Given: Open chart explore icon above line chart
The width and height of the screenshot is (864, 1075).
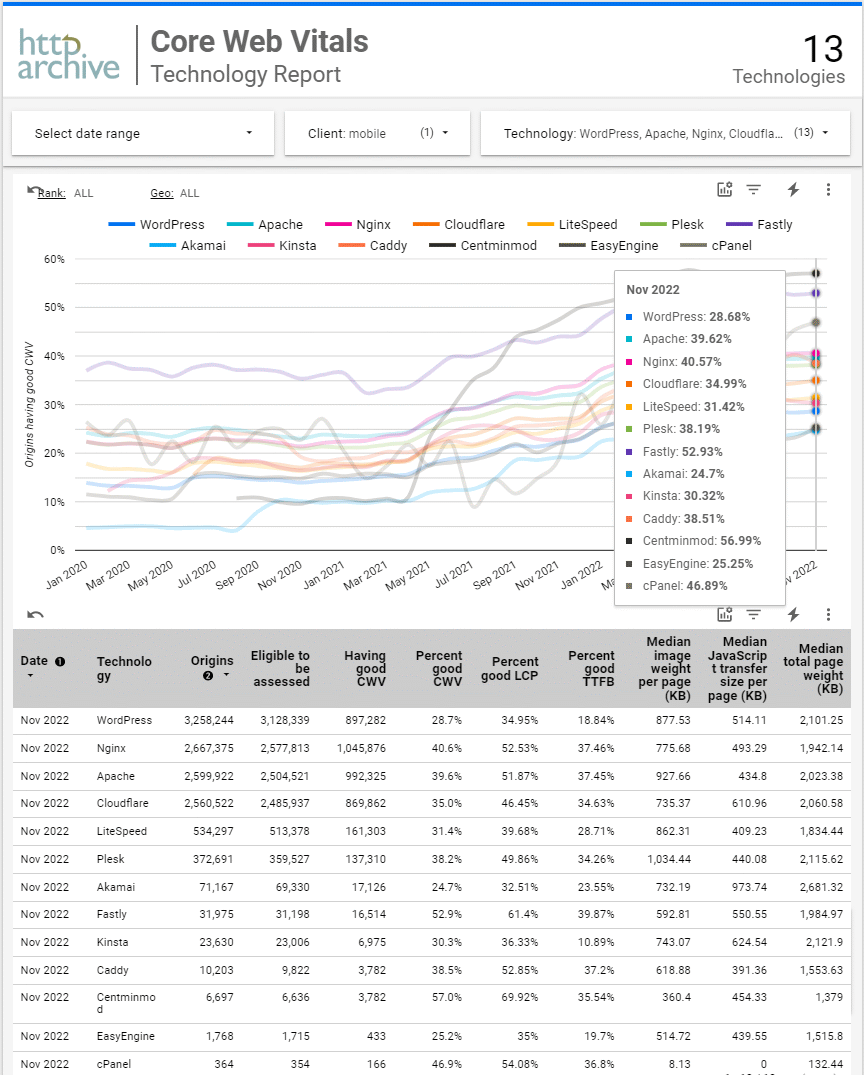Looking at the screenshot, I should tap(725, 189).
